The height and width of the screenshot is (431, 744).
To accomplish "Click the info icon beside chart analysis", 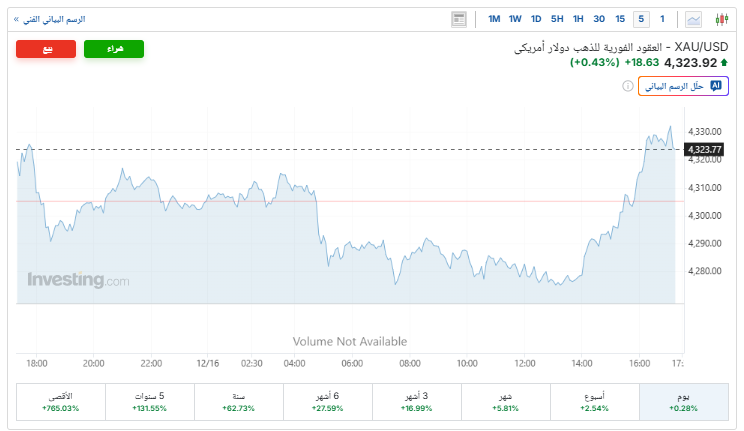I will point(628,87).
